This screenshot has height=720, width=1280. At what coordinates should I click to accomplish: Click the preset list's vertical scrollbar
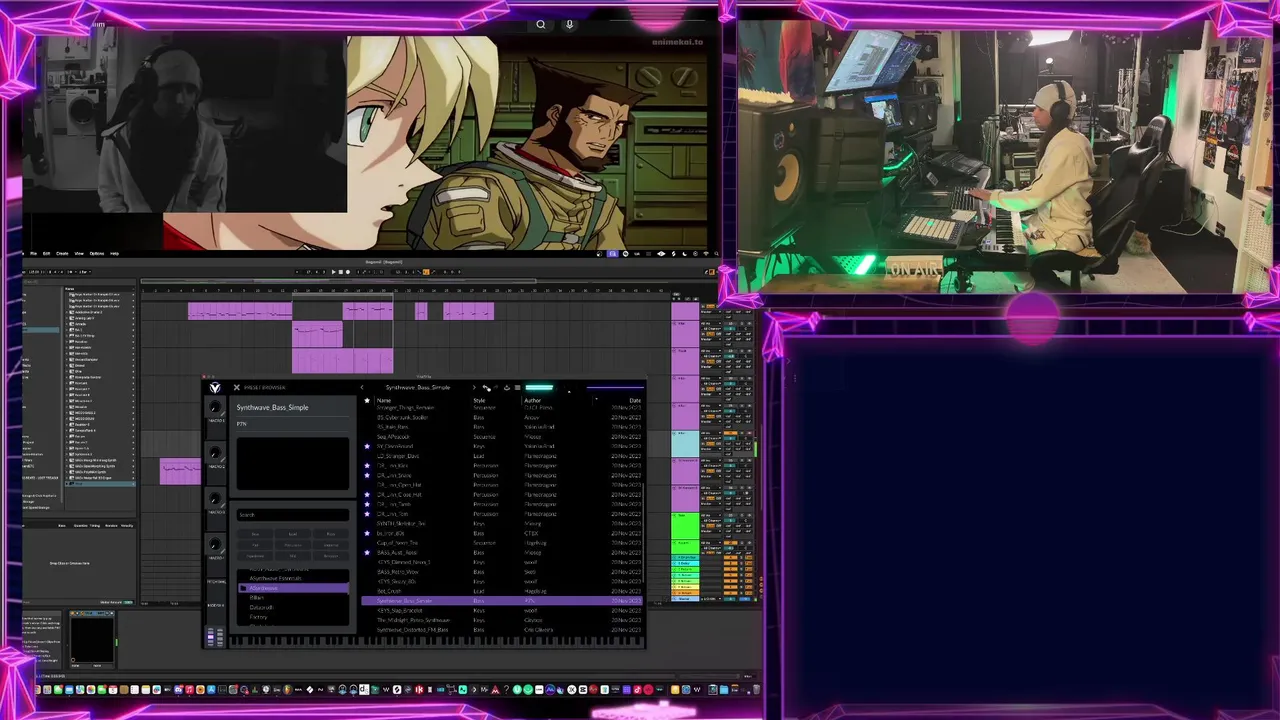click(643, 530)
